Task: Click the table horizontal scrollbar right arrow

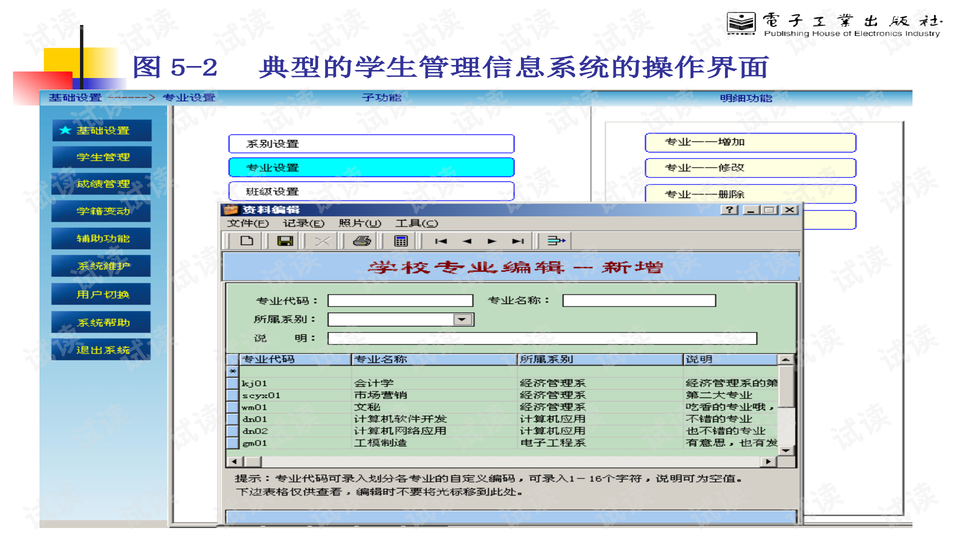Action: pyautogui.click(x=769, y=461)
